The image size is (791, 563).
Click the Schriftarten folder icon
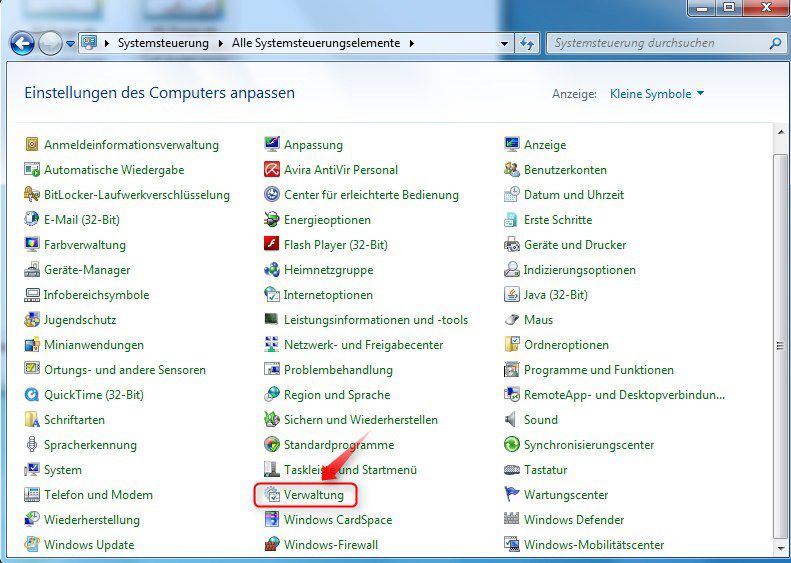click(32, 420)
